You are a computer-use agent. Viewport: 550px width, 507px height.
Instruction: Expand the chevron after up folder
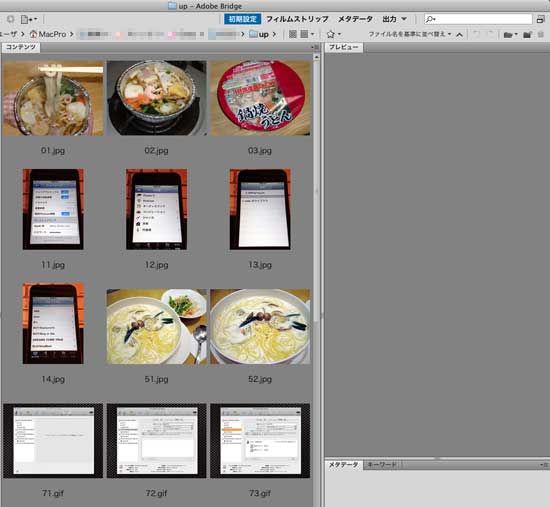pos(274,34)
